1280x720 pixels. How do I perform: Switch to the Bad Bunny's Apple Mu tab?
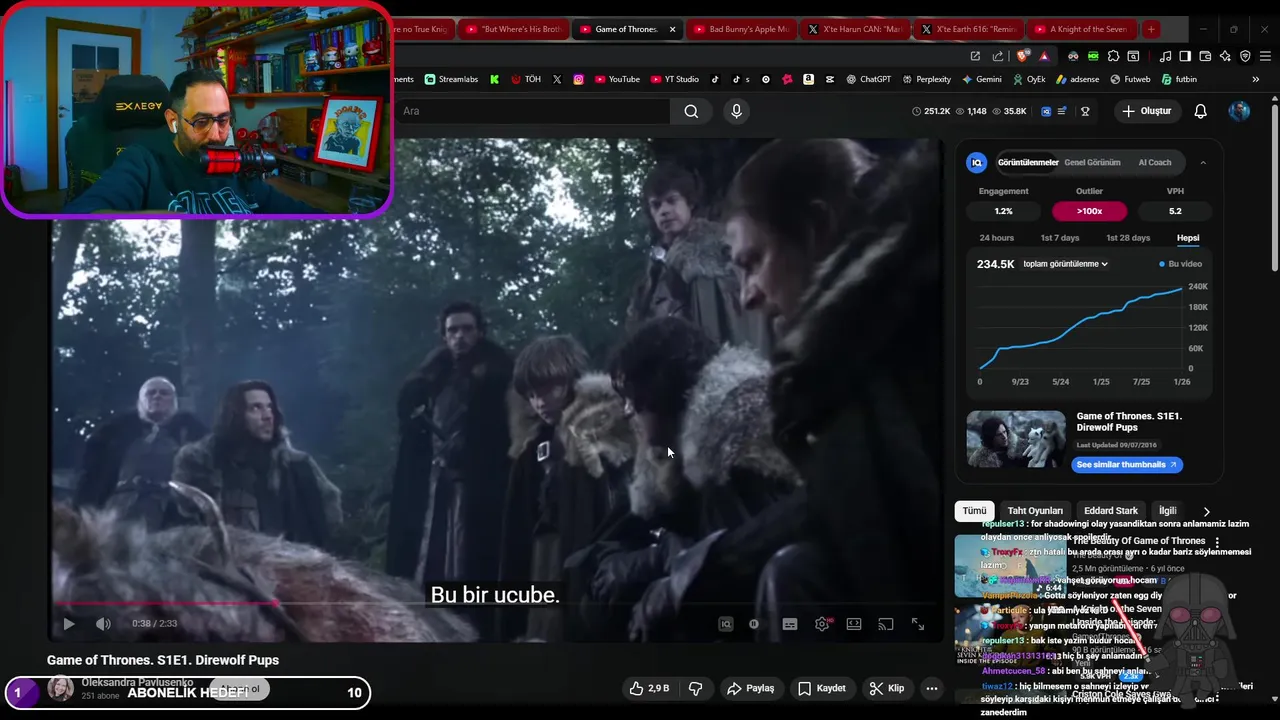coord(741,29)
